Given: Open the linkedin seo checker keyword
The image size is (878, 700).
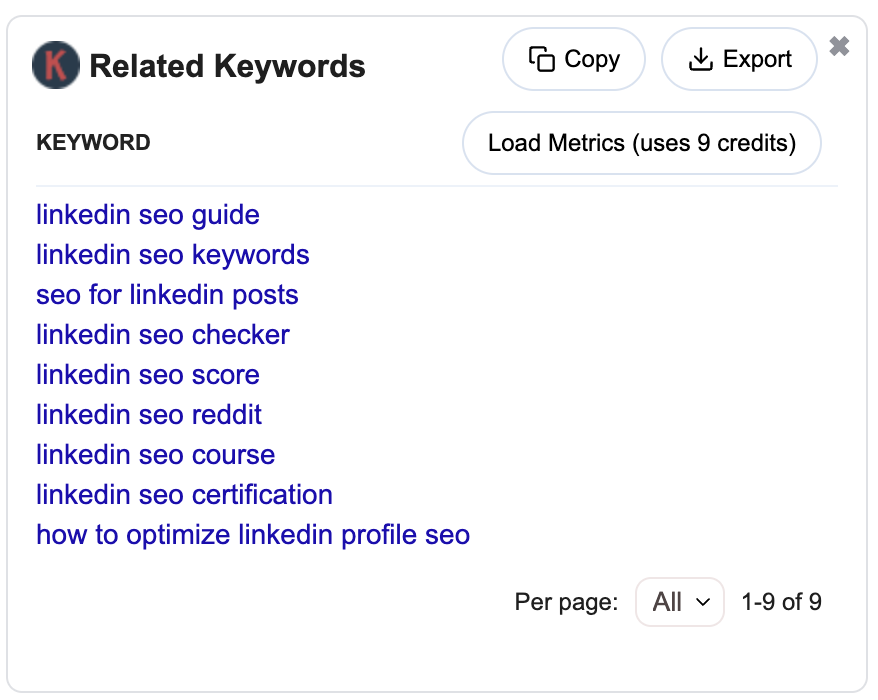Looking at the screenshot, I should point(163,335).
